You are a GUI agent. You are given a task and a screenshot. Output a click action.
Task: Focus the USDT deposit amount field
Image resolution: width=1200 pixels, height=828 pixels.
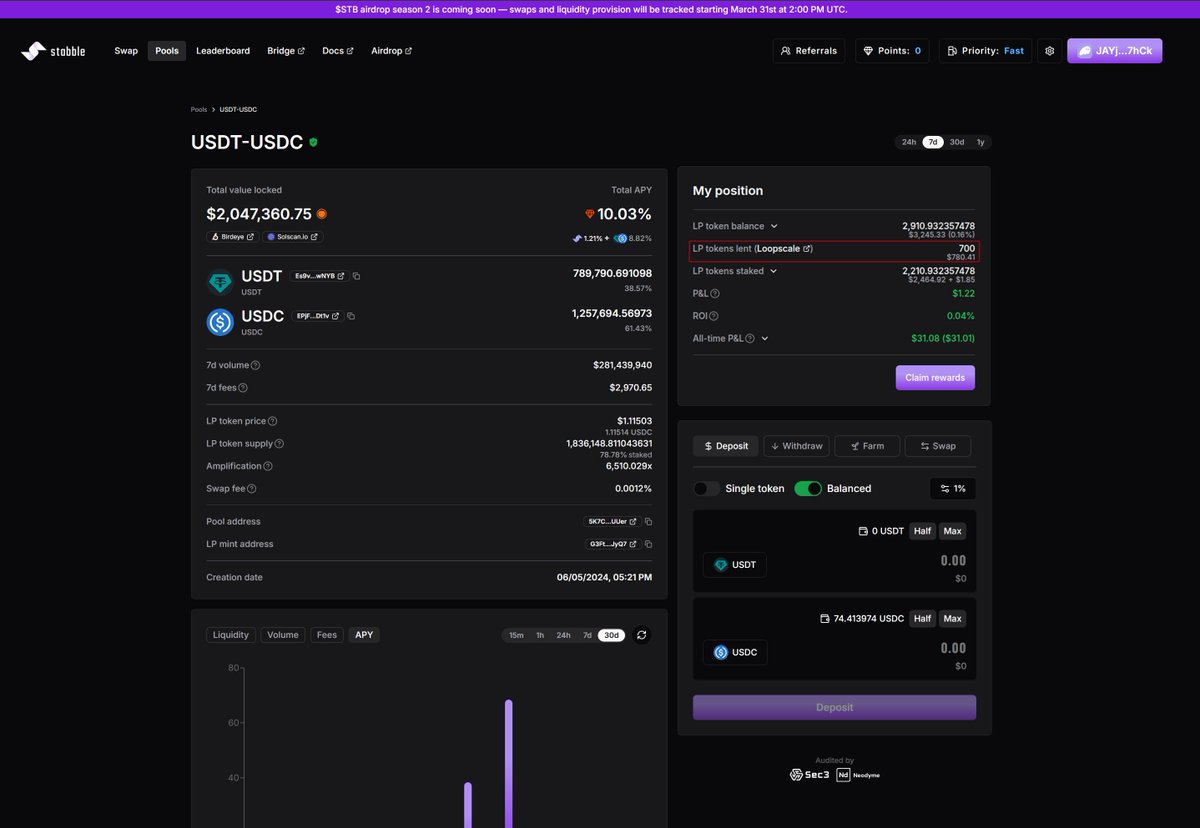point(953,561)
